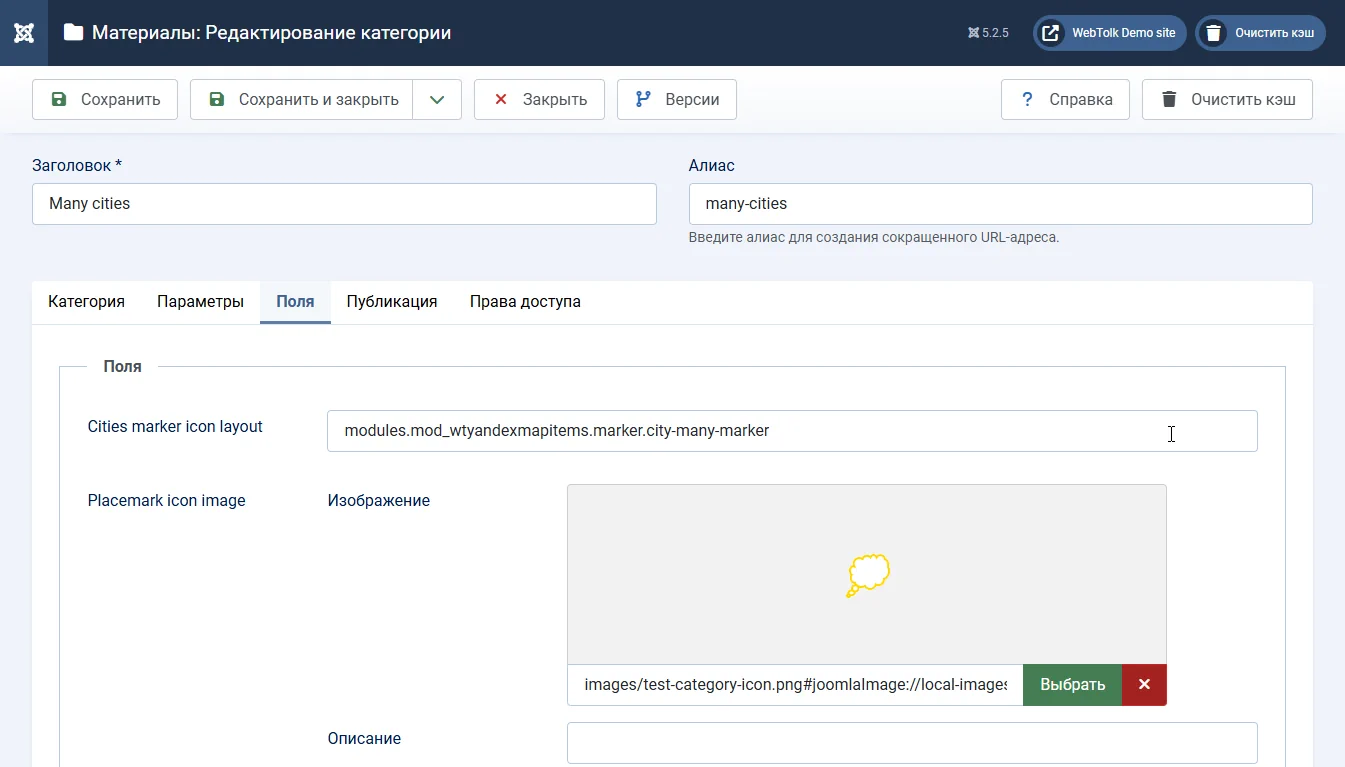Switch to the Публикация tab
Screen dimensions: 1345x767
click(x=392, y=302)
